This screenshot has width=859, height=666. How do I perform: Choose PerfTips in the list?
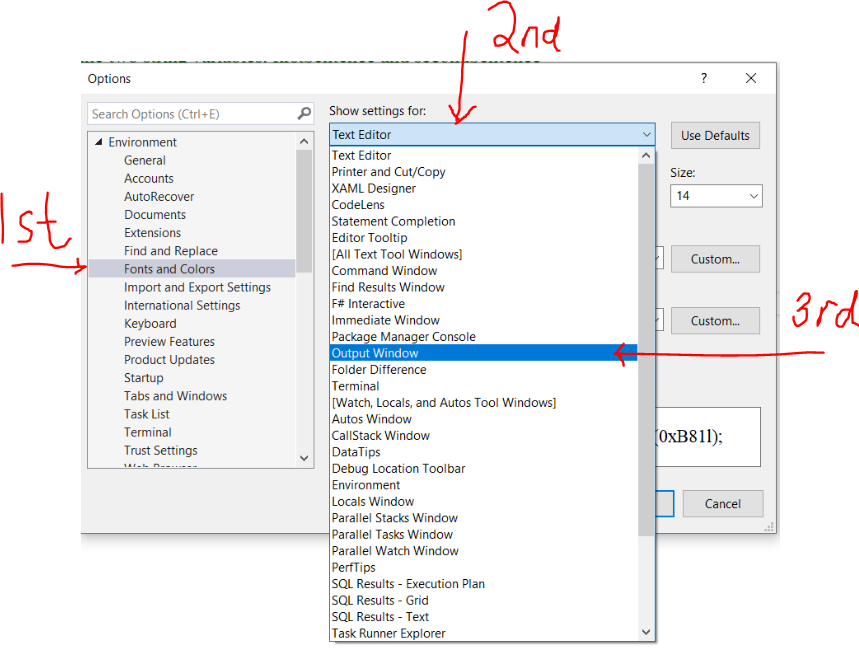click(x=484, y=567)
